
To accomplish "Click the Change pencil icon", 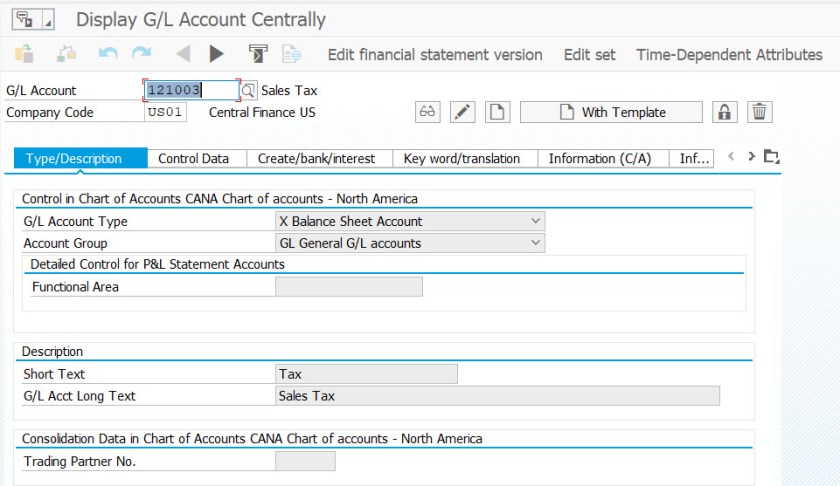I will click(x=461, y=112).
